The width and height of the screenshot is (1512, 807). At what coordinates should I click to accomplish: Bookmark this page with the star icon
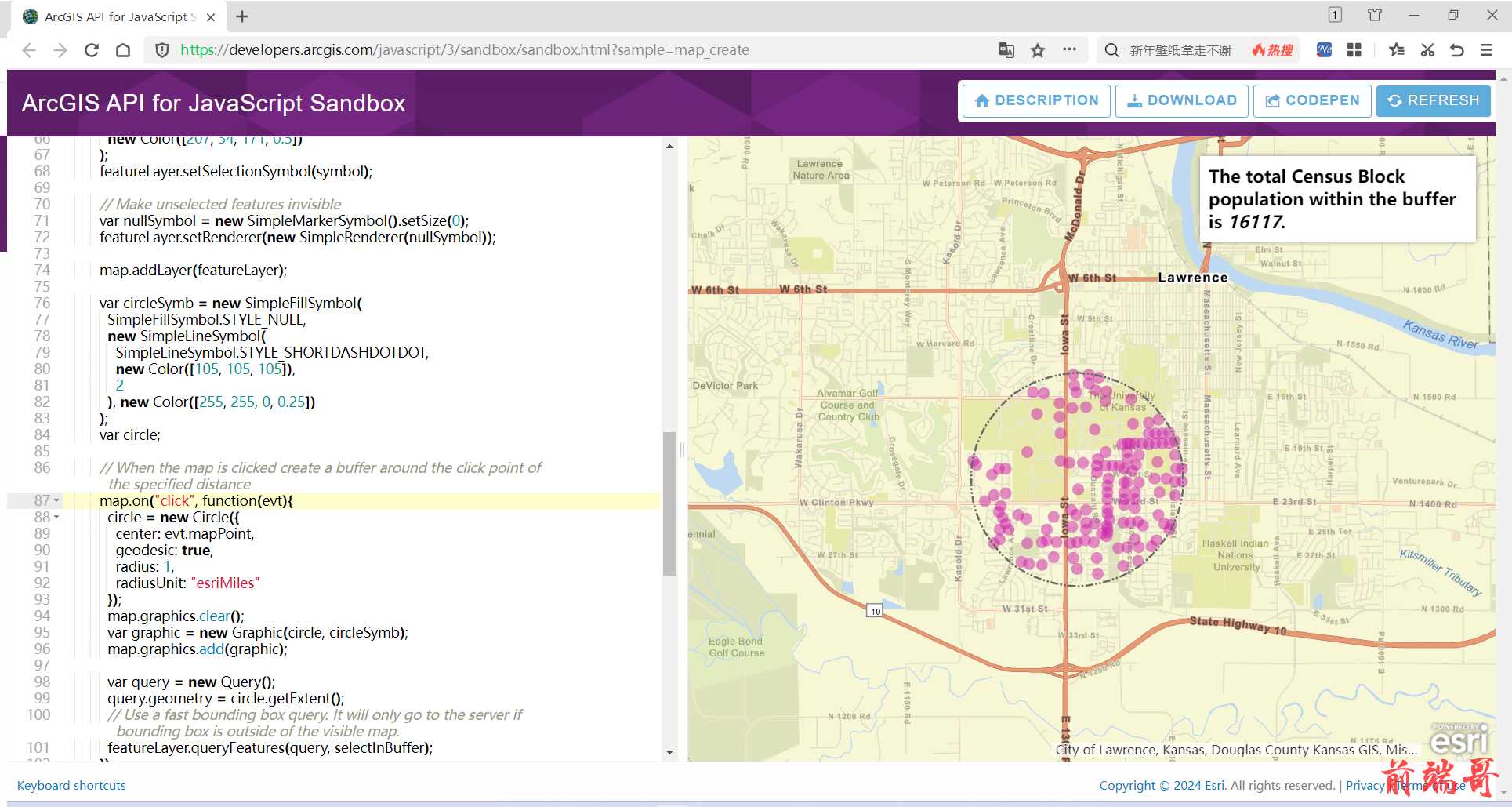tap(1038, 50)
